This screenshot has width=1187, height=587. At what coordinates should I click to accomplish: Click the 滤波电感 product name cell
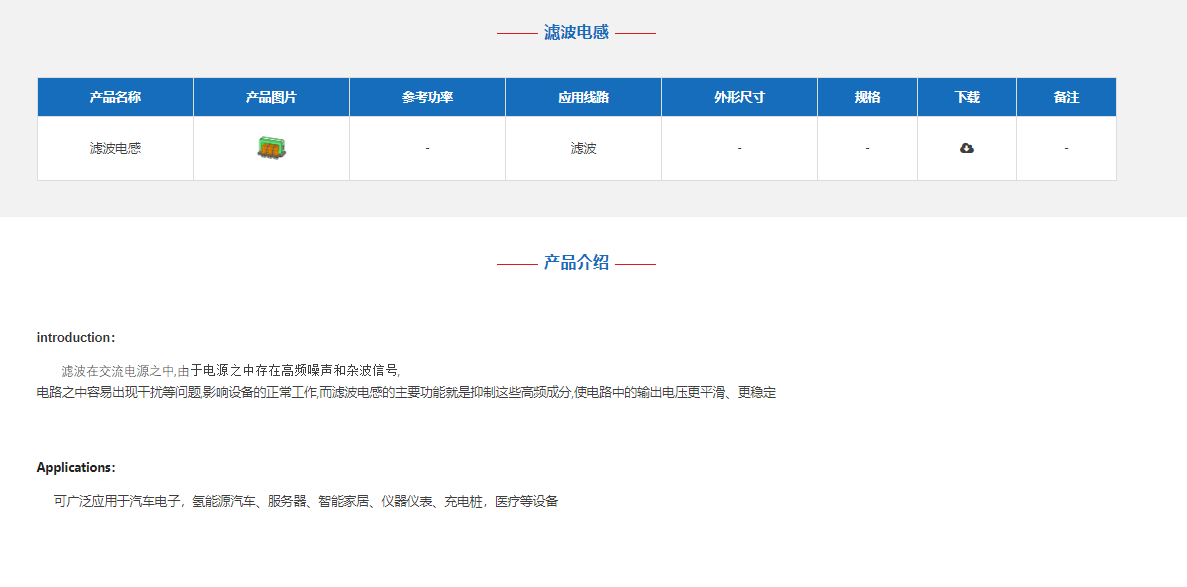click(x=115, y=148)
